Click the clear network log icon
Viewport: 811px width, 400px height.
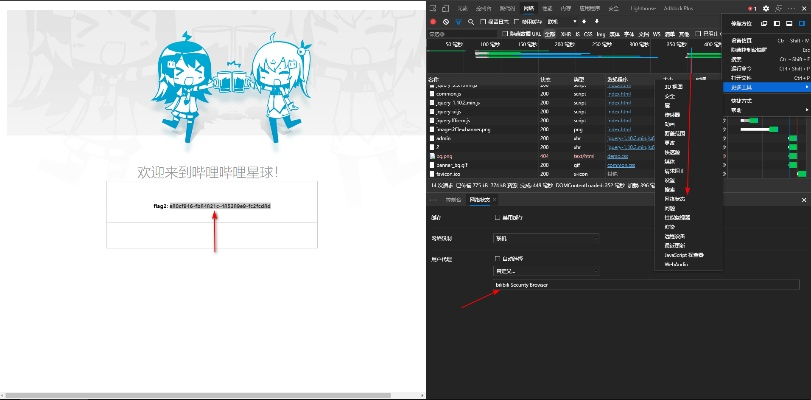[446, 22]
